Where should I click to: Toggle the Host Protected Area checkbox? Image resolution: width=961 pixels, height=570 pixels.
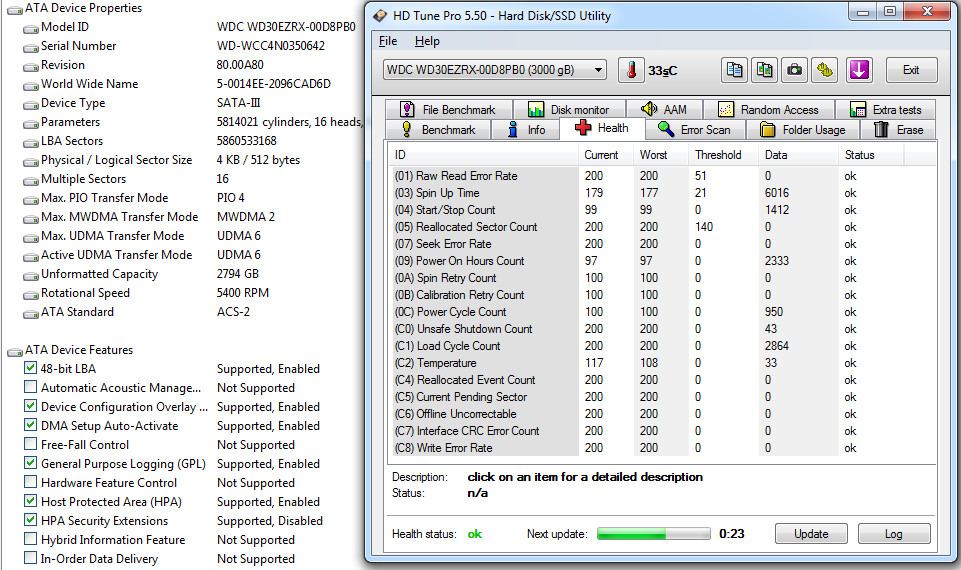coord(30,501)
